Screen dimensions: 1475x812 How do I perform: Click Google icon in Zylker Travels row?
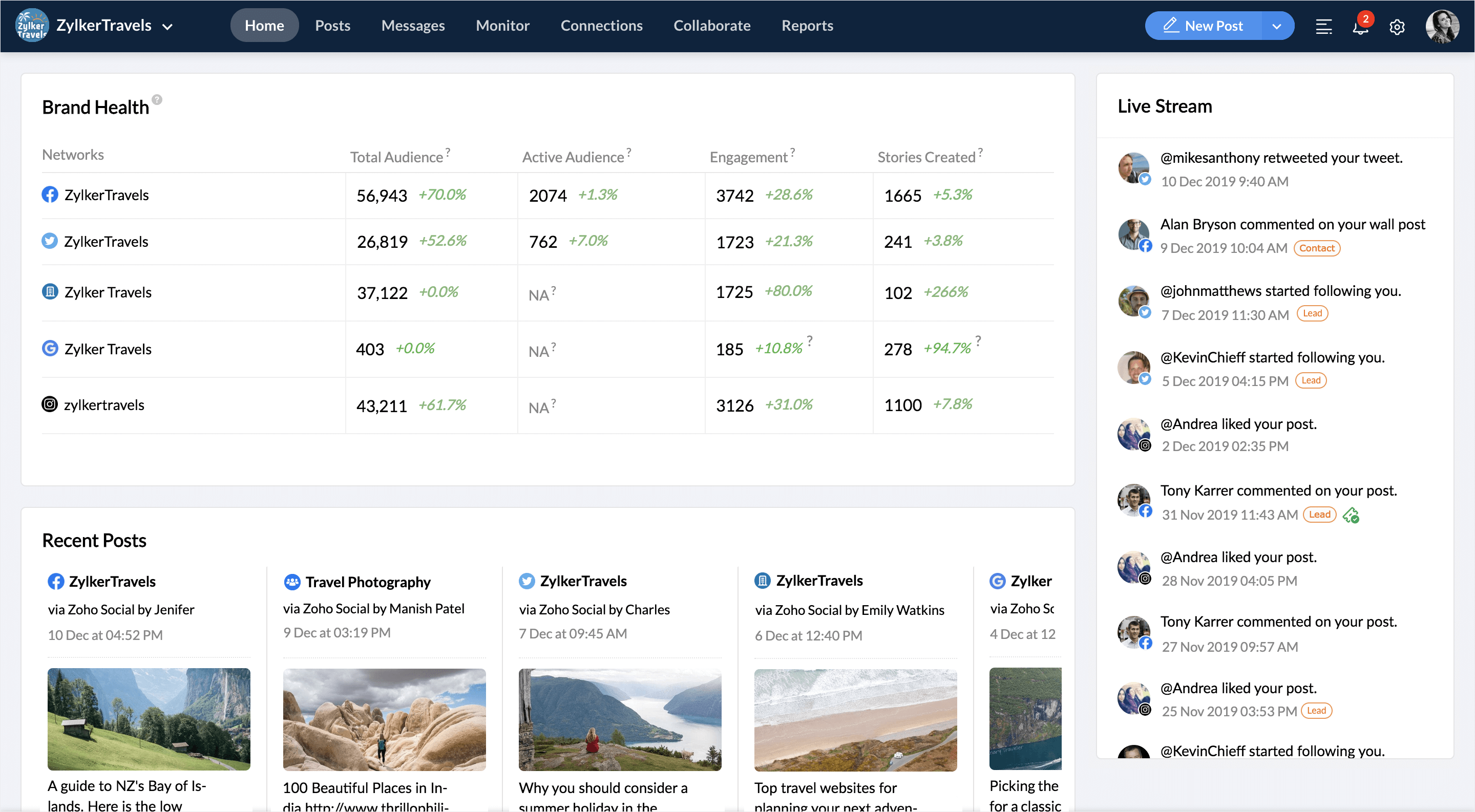click(x=50, y=349)
